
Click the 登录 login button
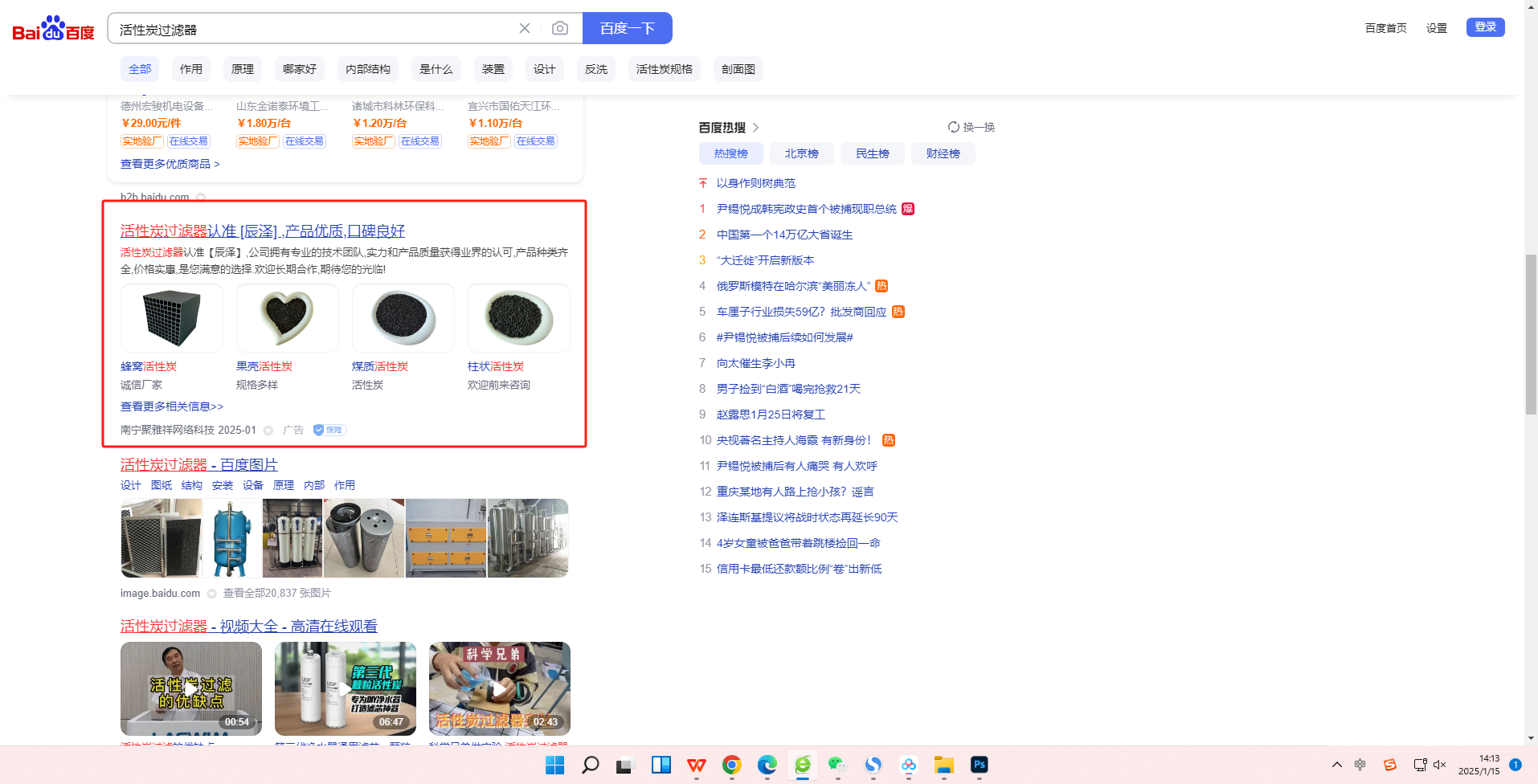pyautogui.click(x=1485, y=27)
